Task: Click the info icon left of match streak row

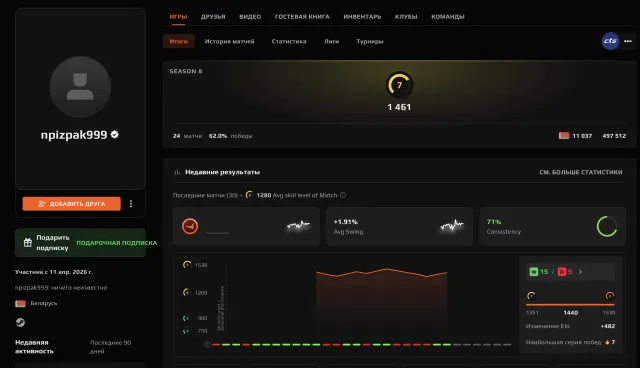Action: pos(207,345)
